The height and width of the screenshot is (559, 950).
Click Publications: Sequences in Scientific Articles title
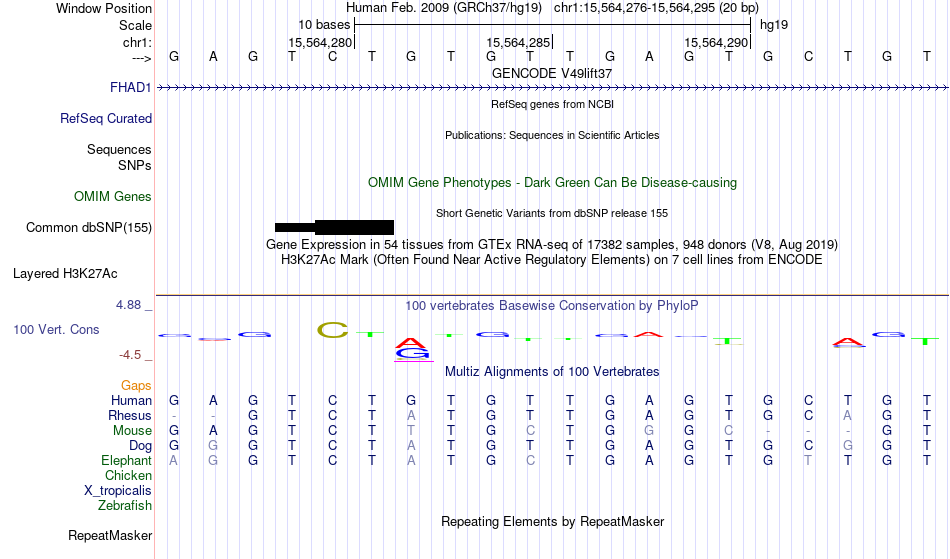tap(552, 135)
